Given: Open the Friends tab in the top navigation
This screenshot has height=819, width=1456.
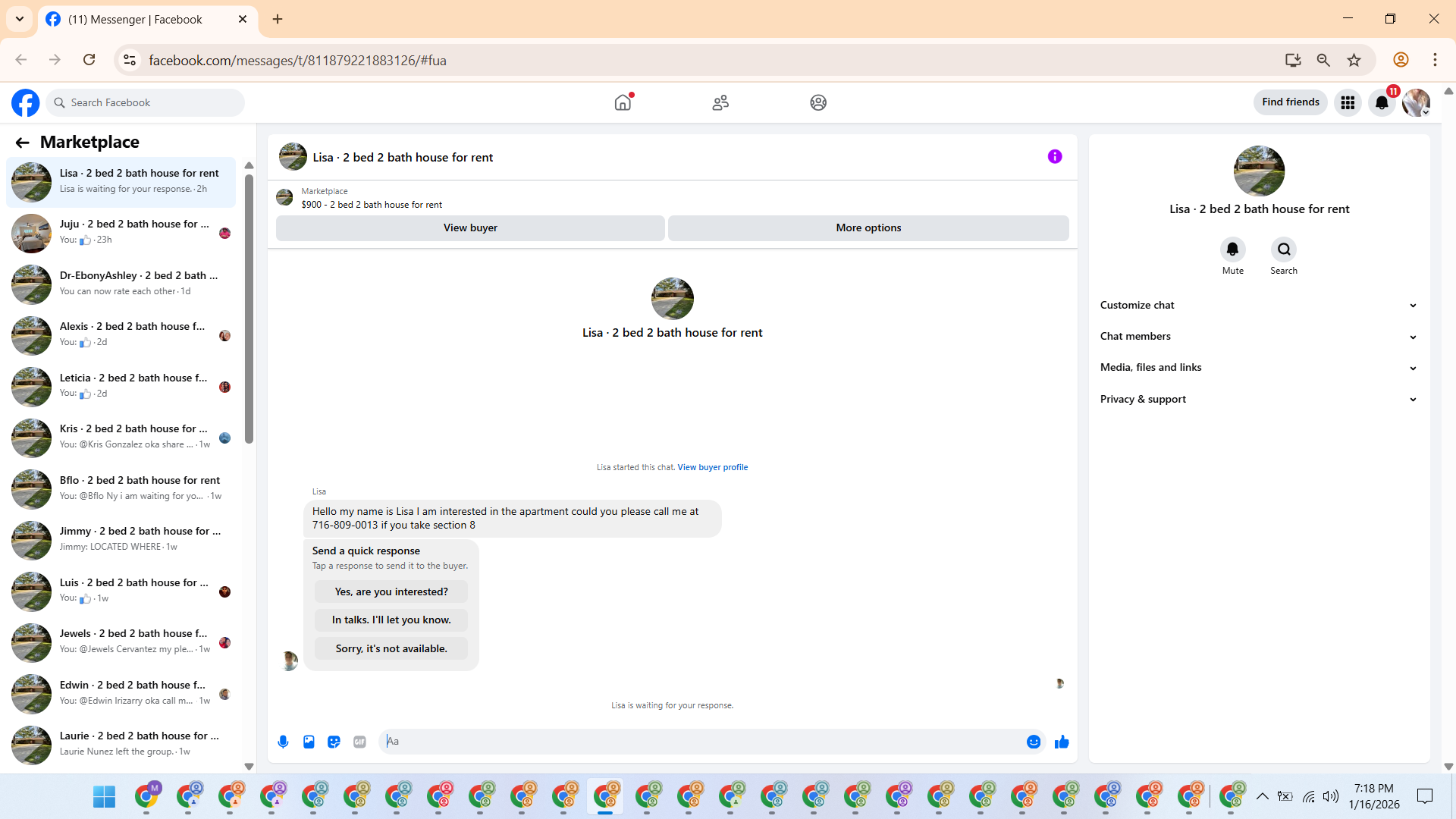Looking at the screenshot, I should coord(720,102).
